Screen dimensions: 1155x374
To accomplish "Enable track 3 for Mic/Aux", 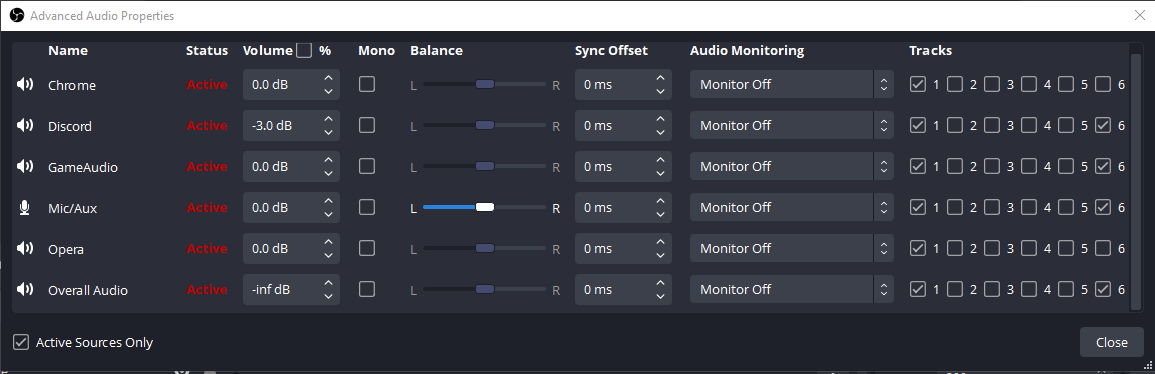I will point(991,208).
